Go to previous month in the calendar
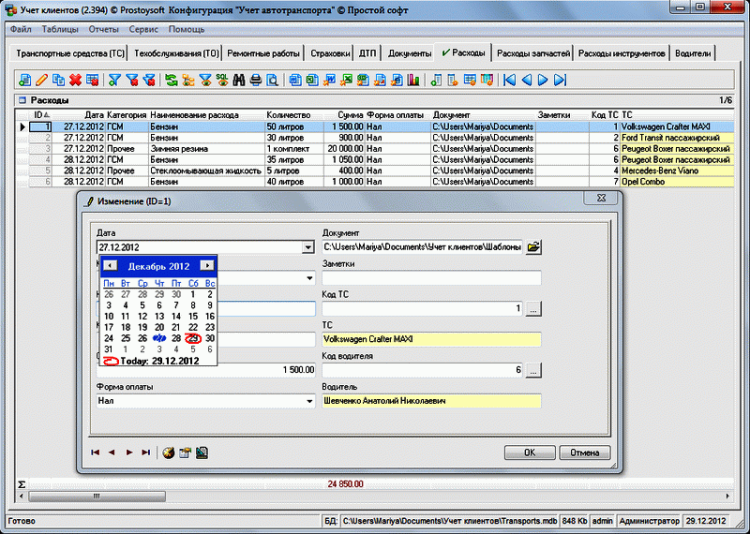Screen dimensions: 750x534 pyautogui.click(x=109, y=266)
